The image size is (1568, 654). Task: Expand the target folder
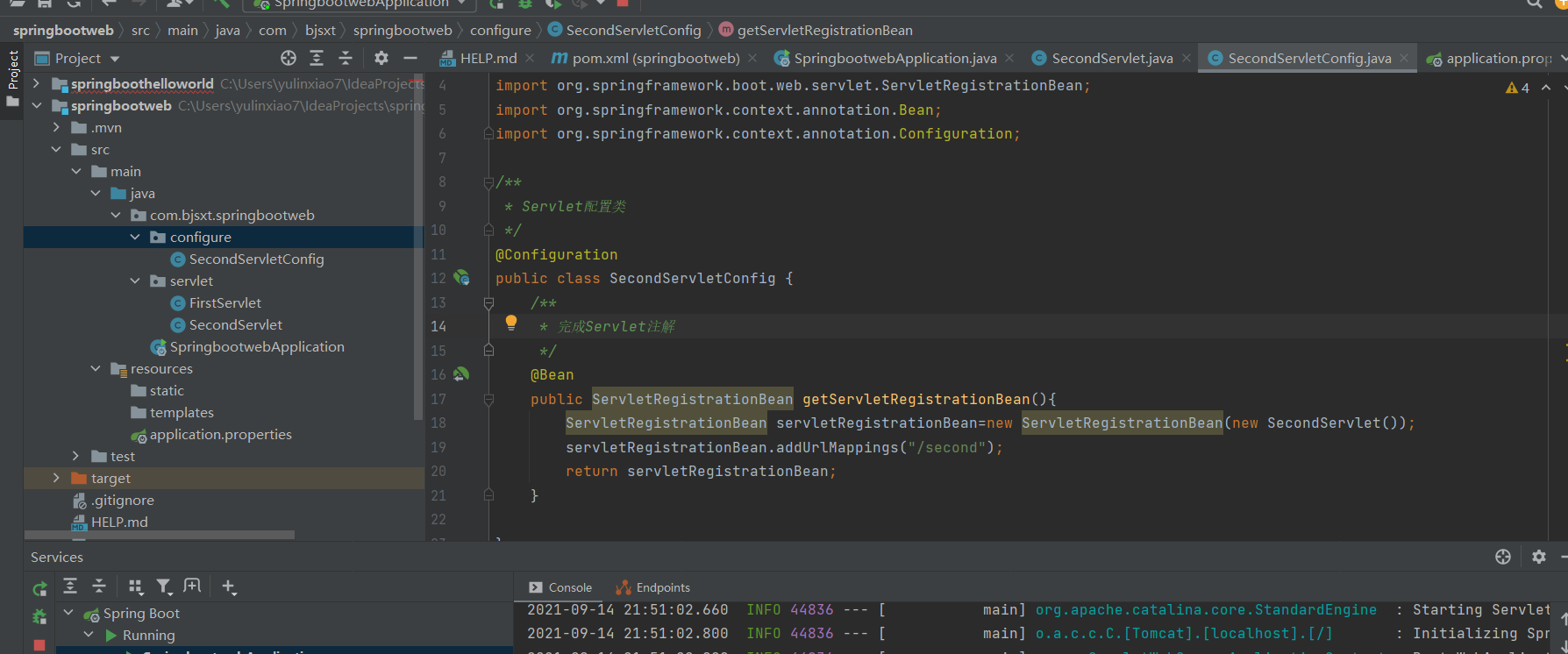56,478
